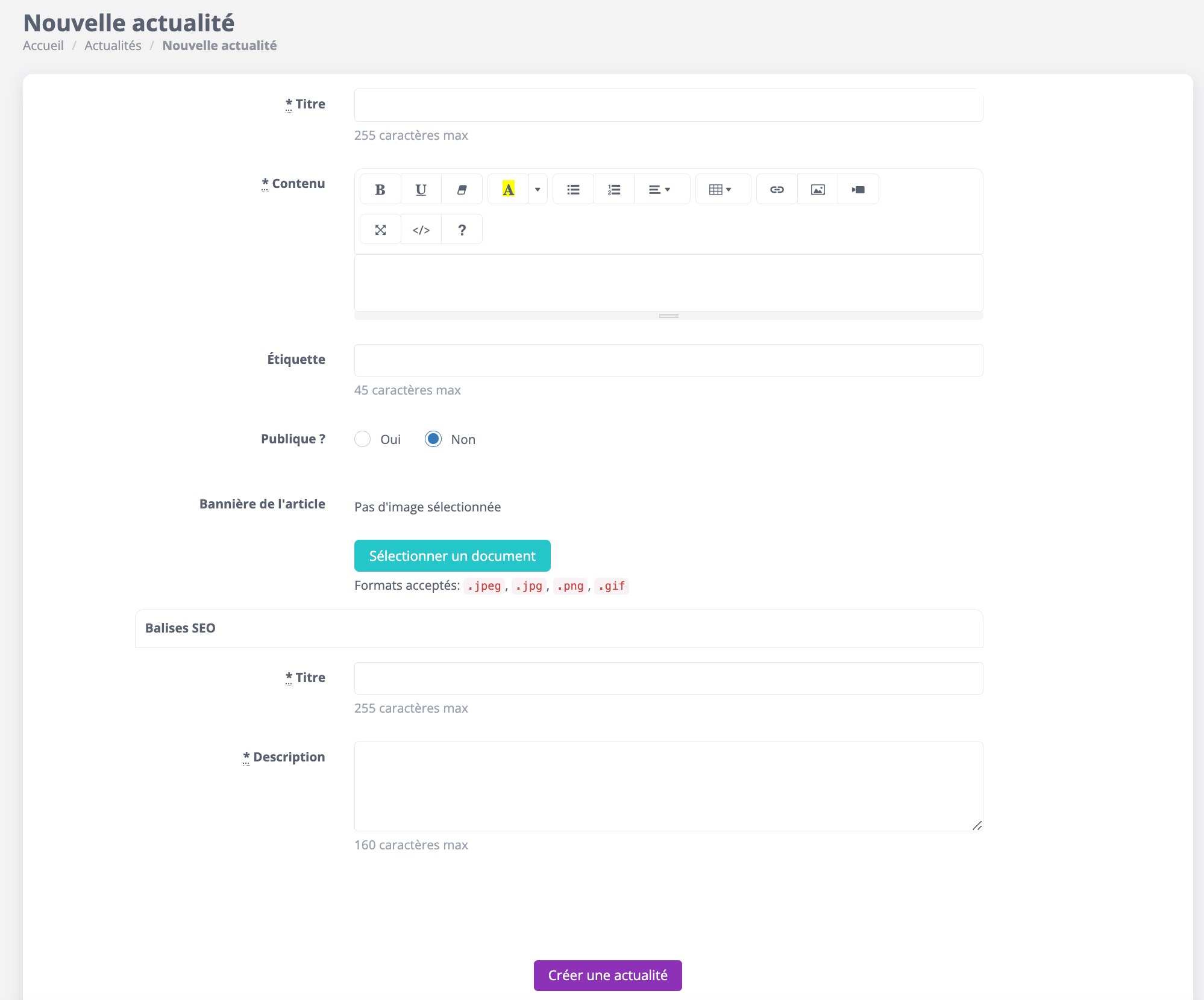Apply yellow highlight color swatch button
Screen dimensions: 1204x1000
coord(508,190)
